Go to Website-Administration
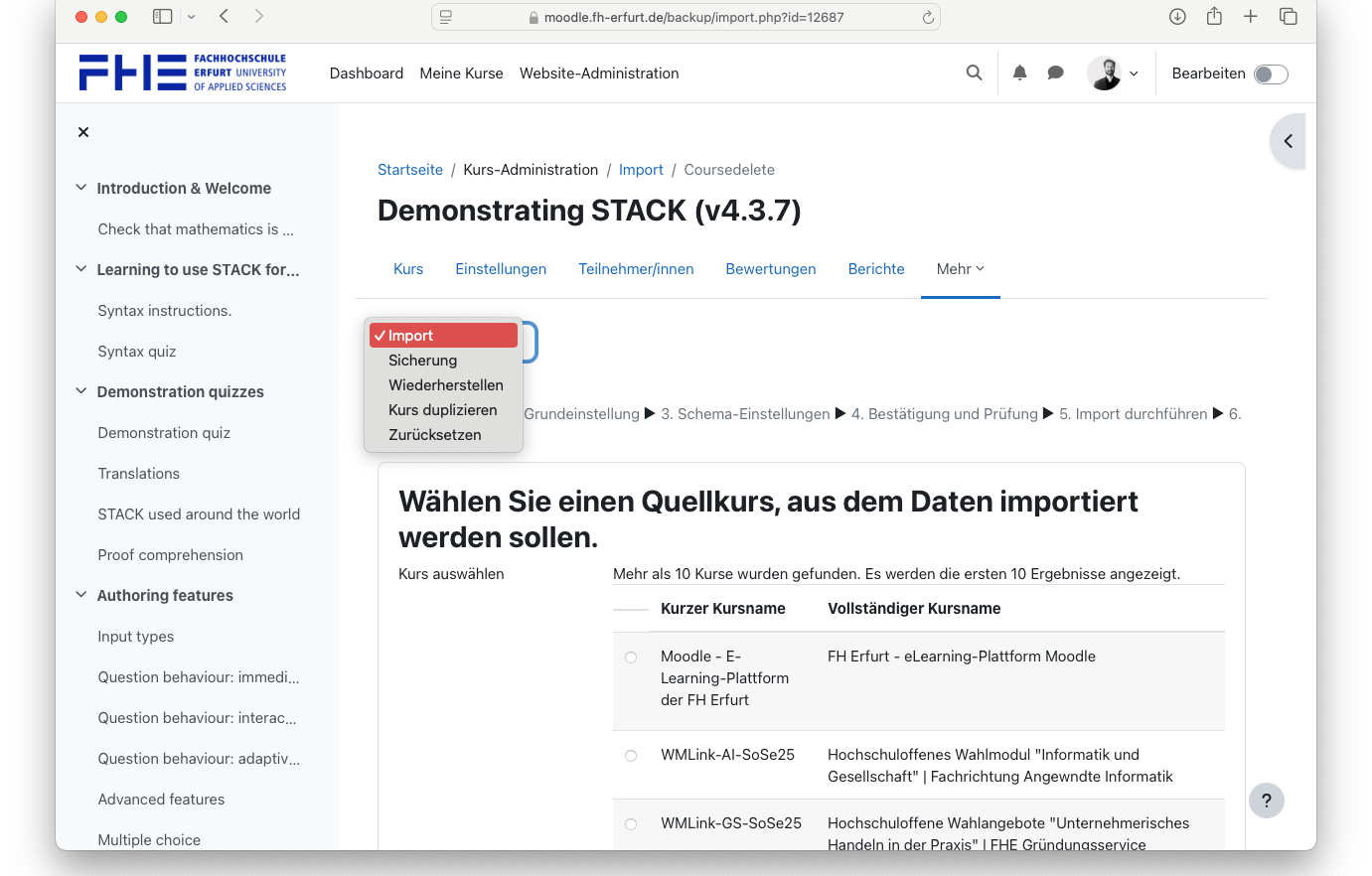This screenshot has height=876, width=1372. pyautogui.click(x=599, y=73)
